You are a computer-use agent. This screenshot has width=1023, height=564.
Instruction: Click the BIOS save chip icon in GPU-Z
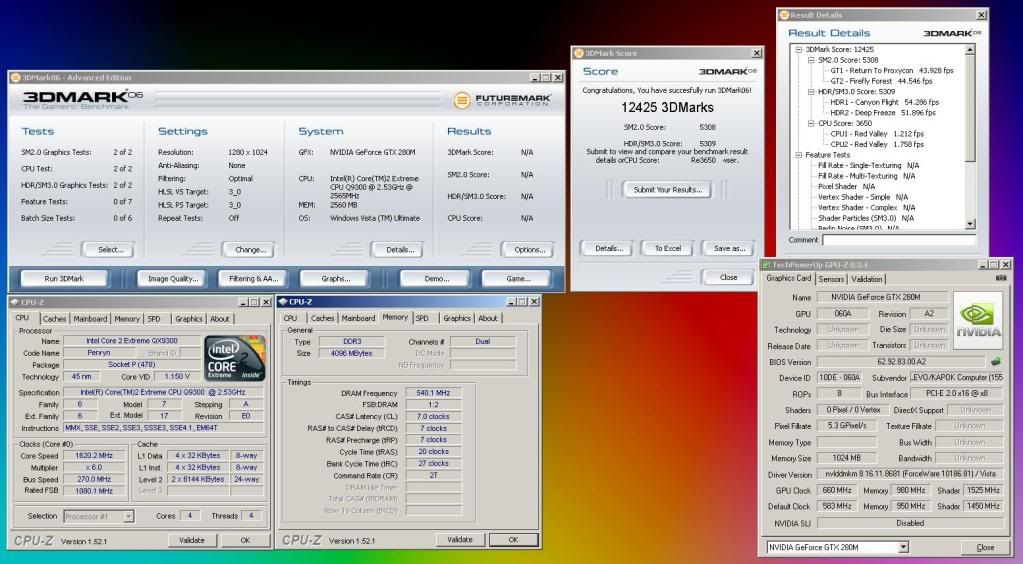[996, 361]
